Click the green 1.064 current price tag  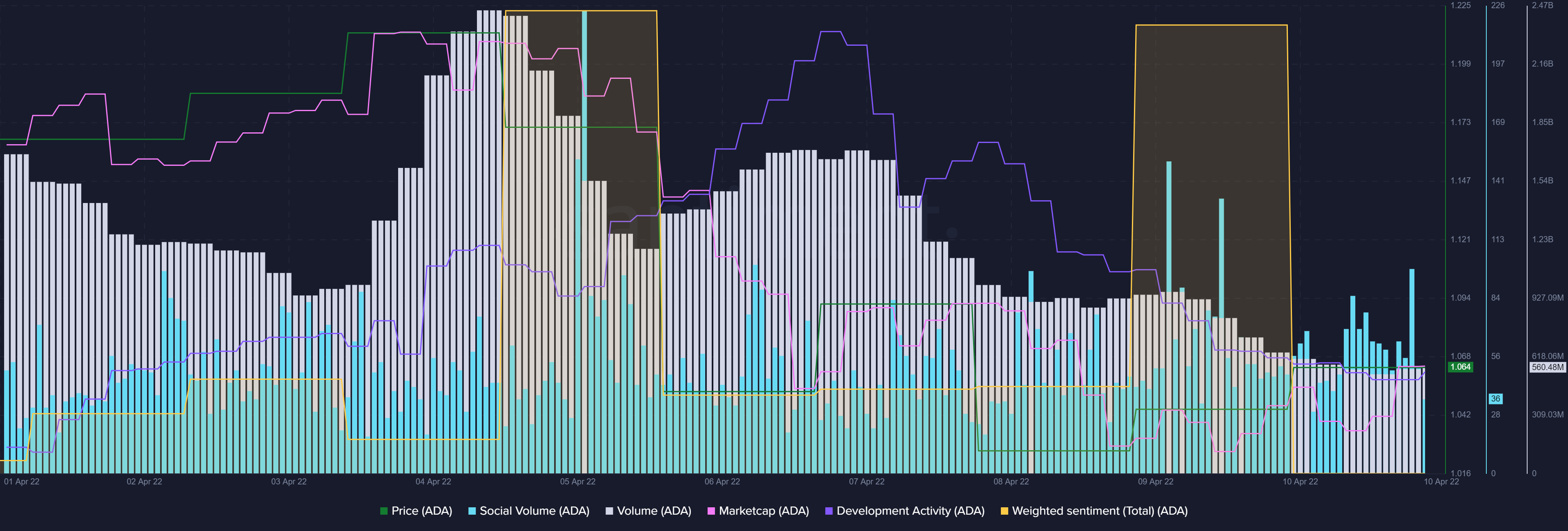tap(1460, 367)
